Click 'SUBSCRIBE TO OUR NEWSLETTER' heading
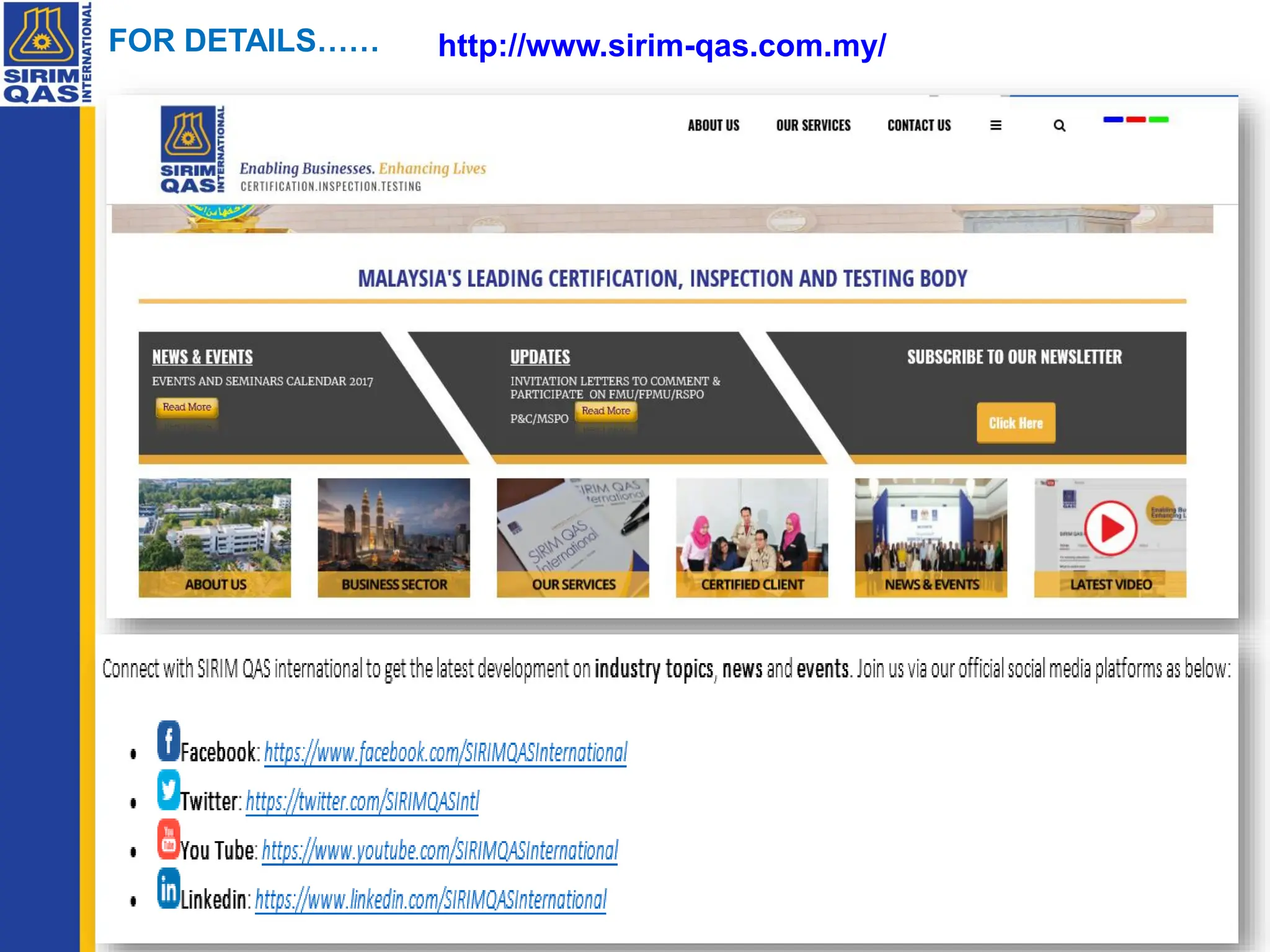Screen dimensions: 1270x952 pos(1015,357)
